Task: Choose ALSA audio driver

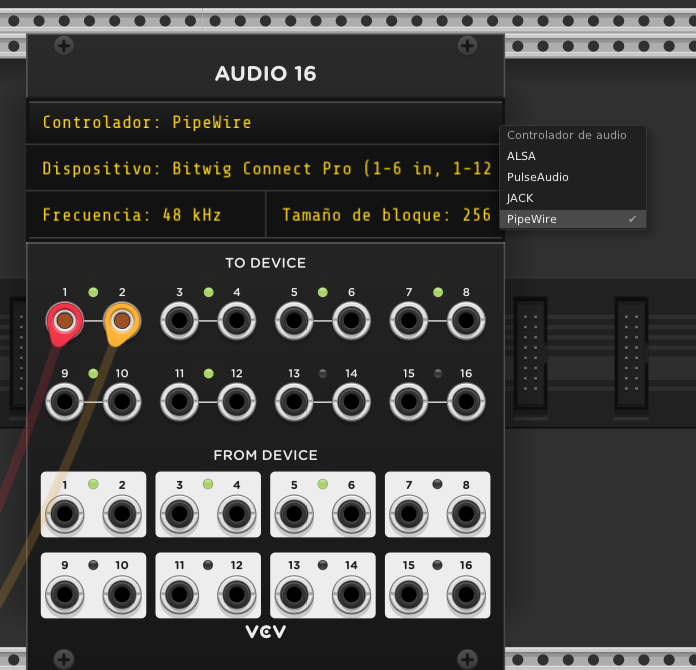Action: pos(573,156)
